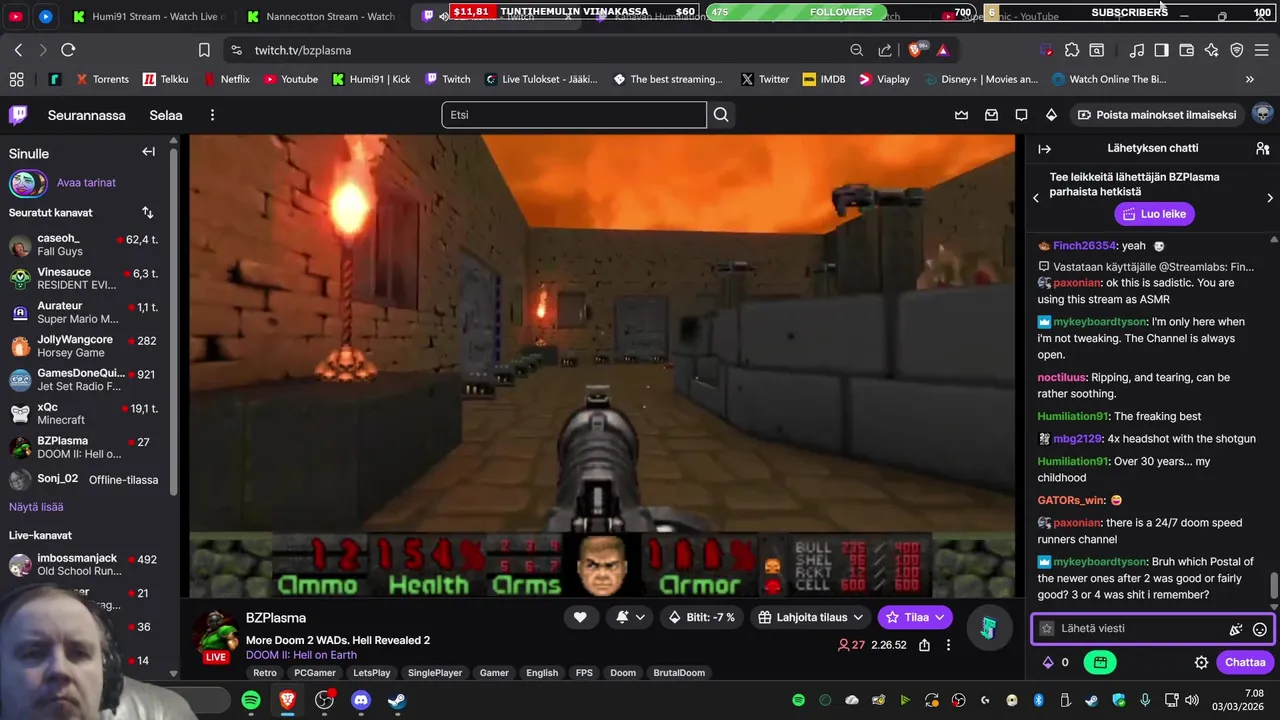Click Näytä lisää link
The width and height of the screenshot is (1280, 720).
point(36,507)
